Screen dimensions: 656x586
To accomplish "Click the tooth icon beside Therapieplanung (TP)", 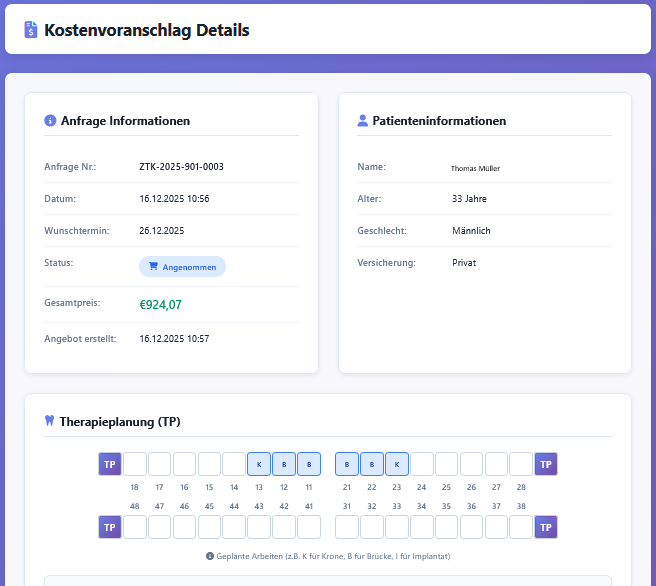I will [x=50, y=421].
